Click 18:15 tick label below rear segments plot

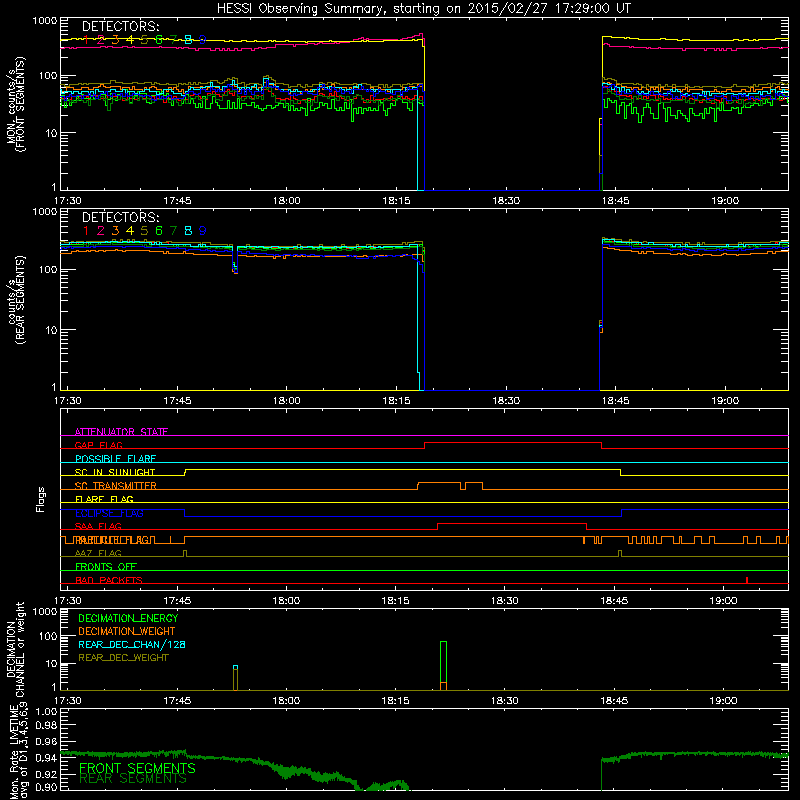(x=396, y=401)
